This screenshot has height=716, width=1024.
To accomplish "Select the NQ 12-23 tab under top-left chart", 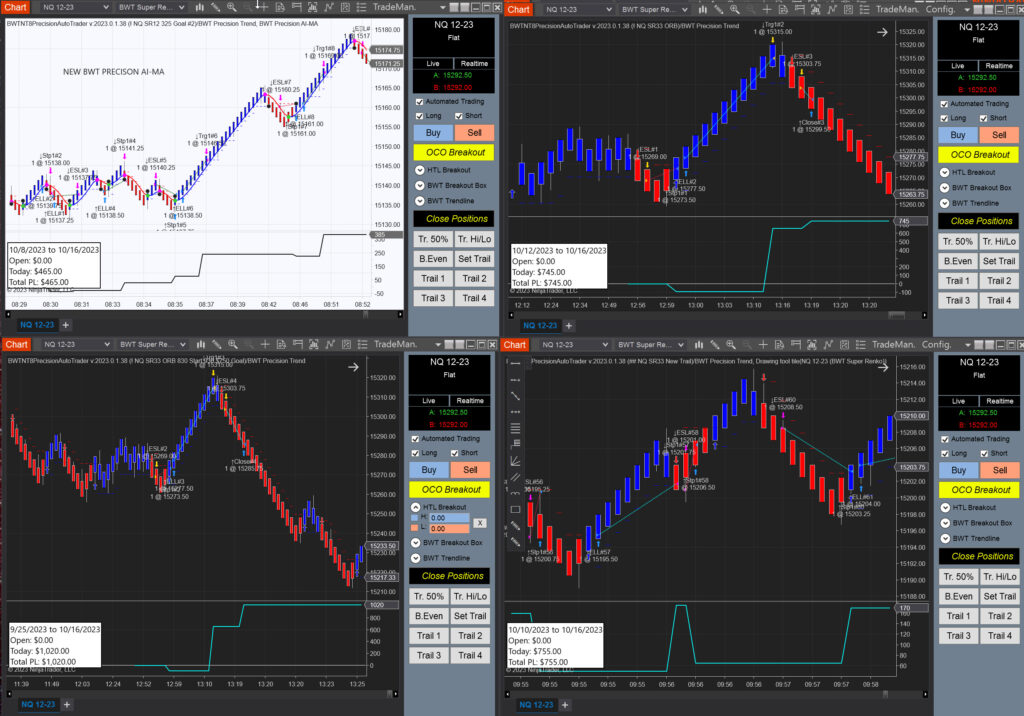I will (x=38, y=325).
